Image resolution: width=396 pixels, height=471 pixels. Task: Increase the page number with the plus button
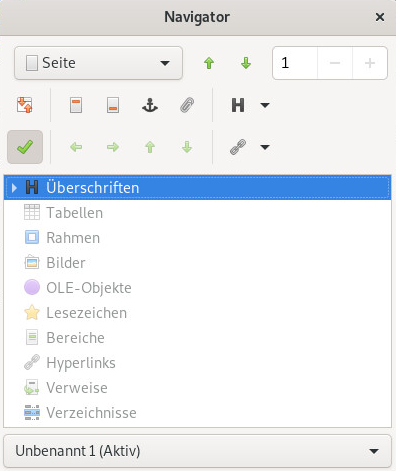click(x=370, y=63)
